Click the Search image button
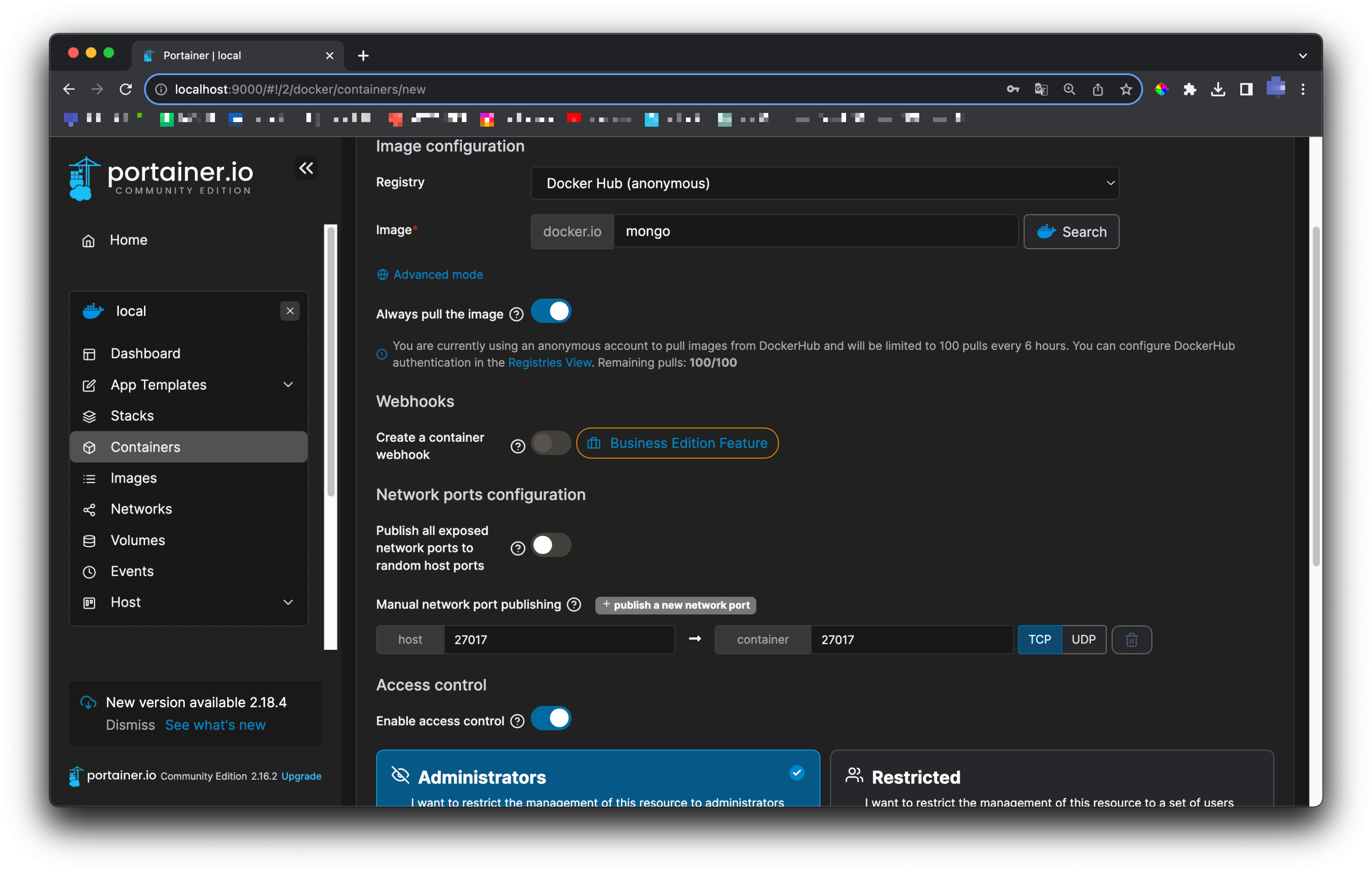This screenshot has height=872, width=1372. pos(1071,232)
